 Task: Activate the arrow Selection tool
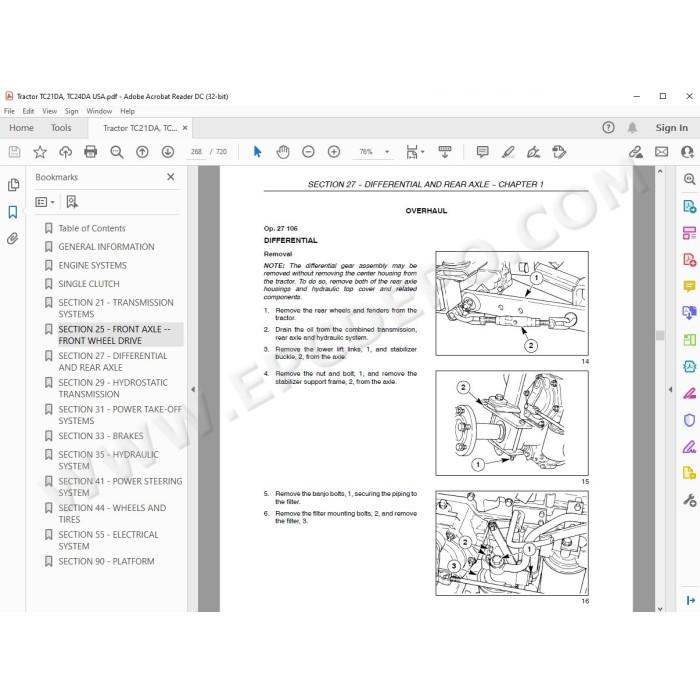coord(257,152)
